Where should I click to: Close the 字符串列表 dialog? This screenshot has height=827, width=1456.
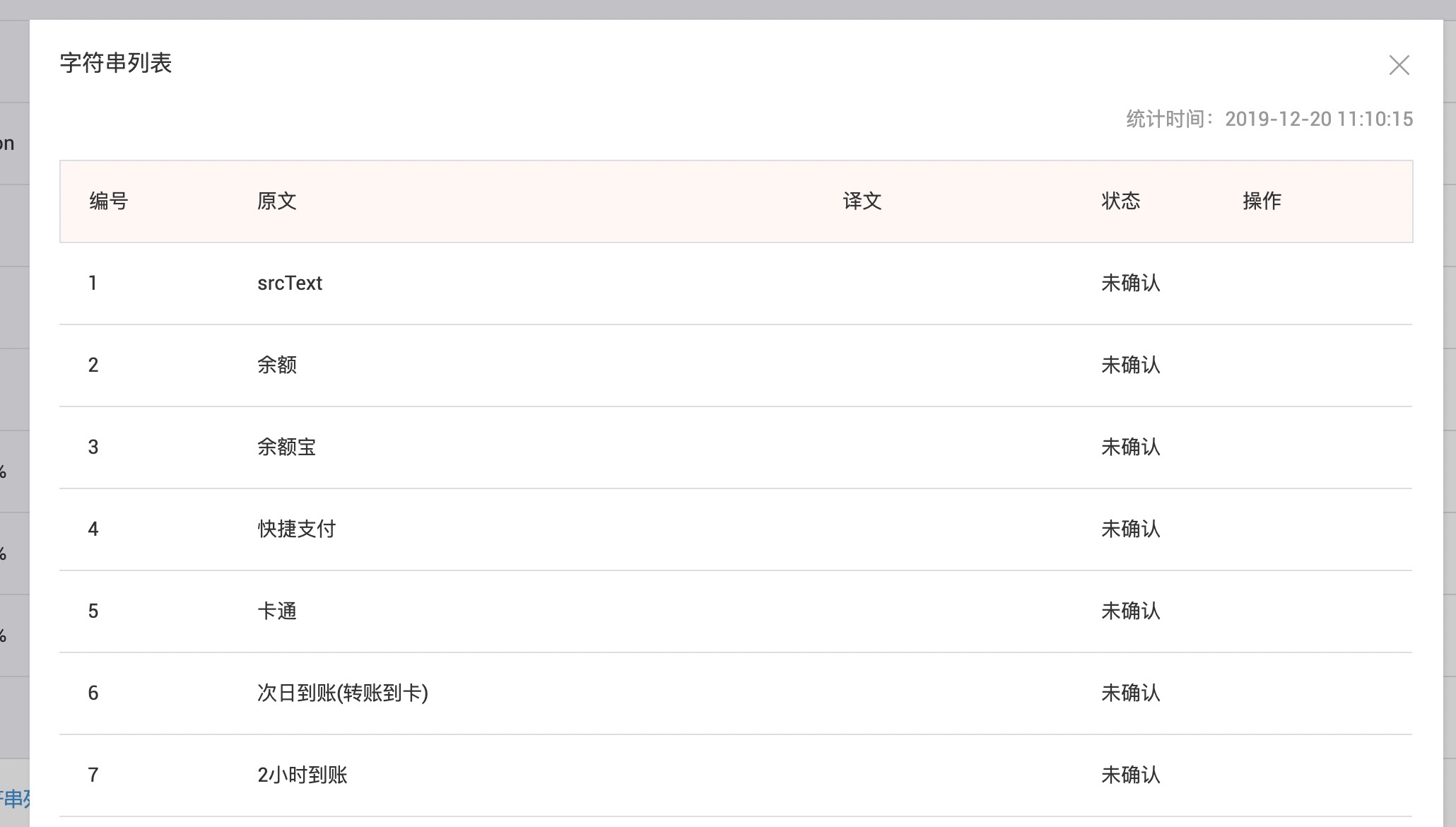point(1399,65)
